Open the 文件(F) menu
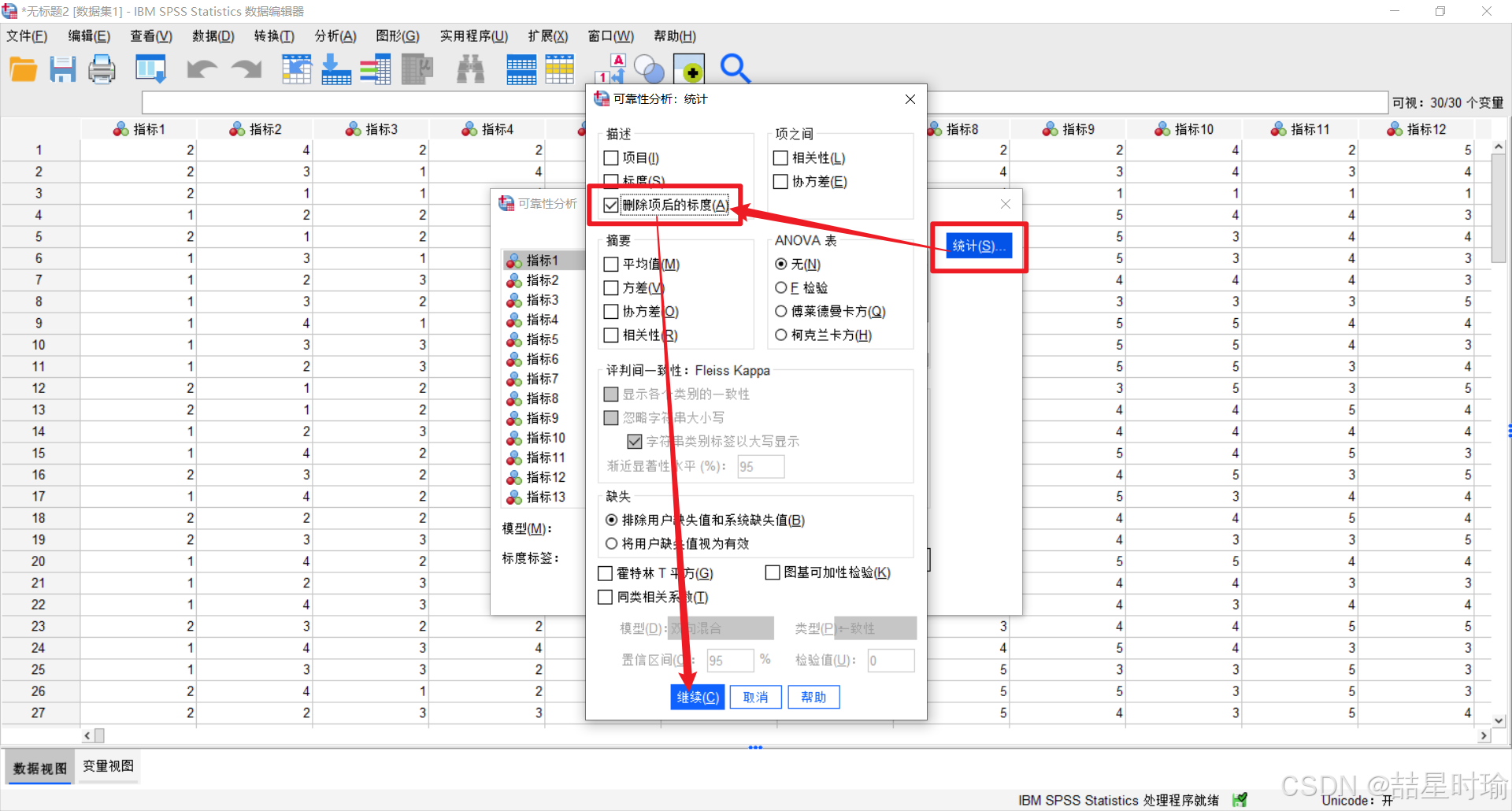Screen dimensions: 1512x811 pyautogui.click(x=27, y=36)
